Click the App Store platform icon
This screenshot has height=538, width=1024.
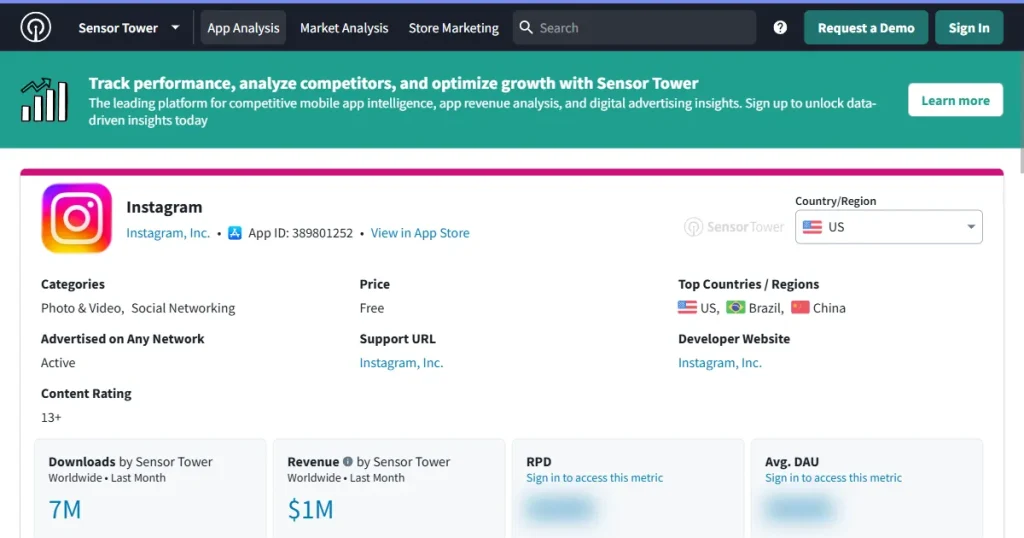click(x=234, y=233)
